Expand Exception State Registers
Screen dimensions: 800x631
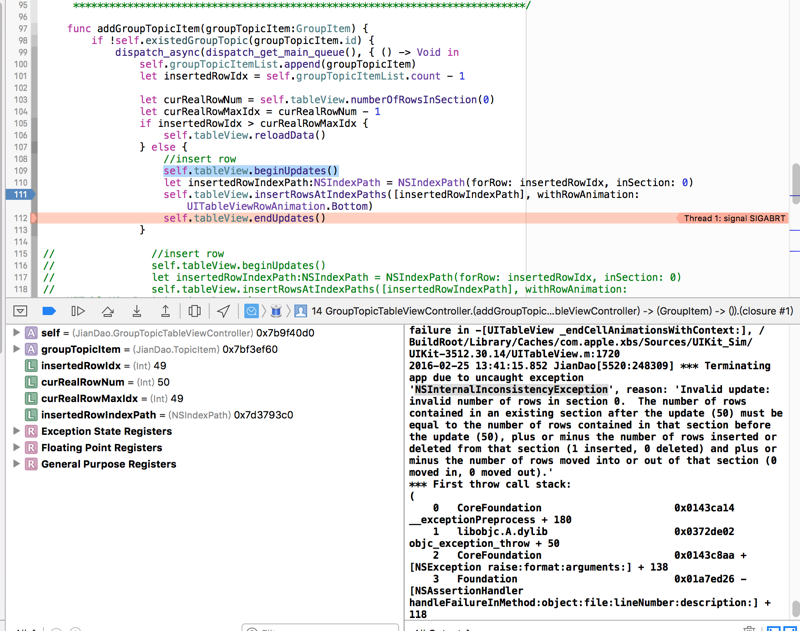tap(16, 431)
